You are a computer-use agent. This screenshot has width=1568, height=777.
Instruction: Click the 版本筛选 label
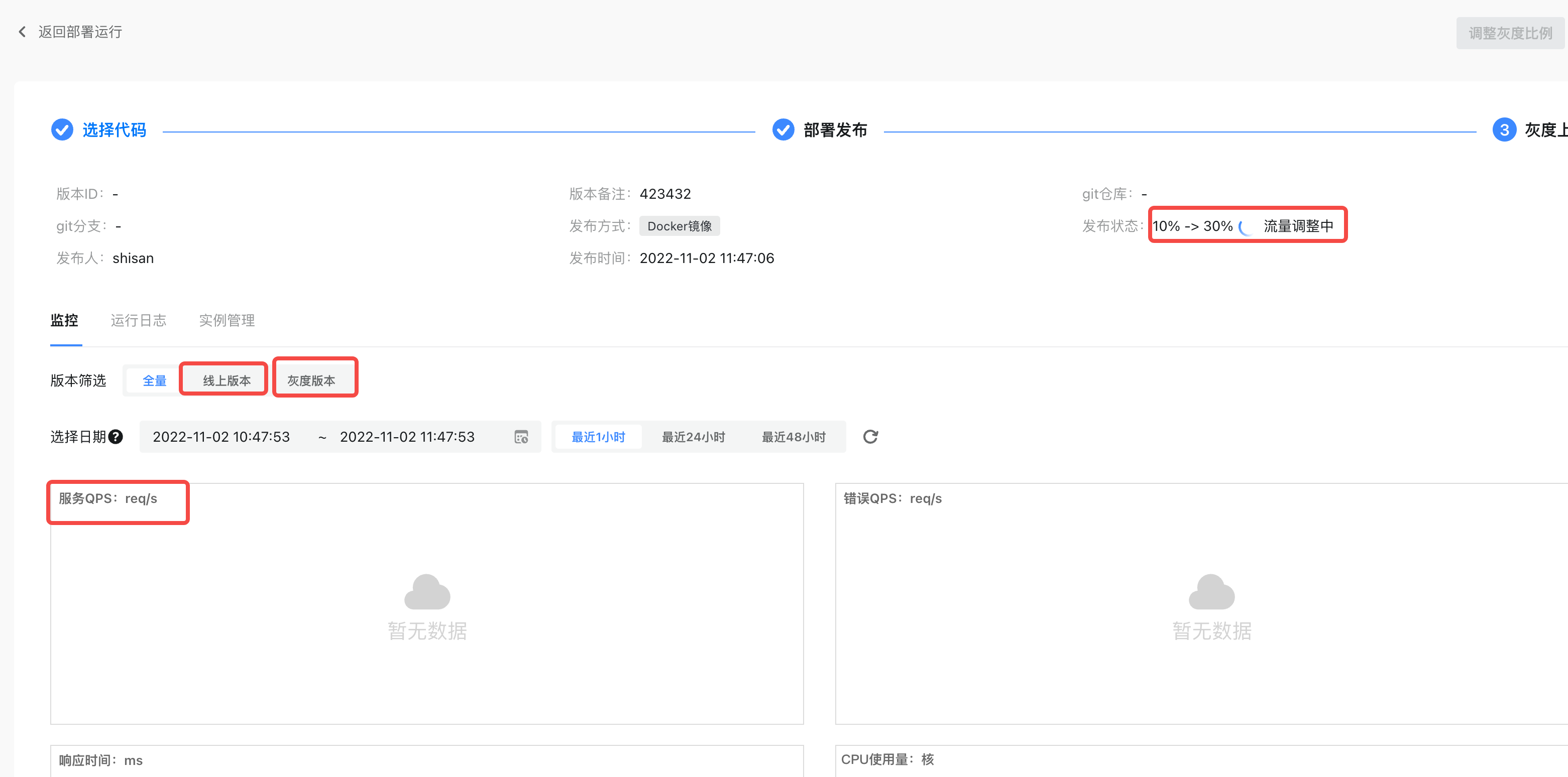pyautogui.click(x=78, y=380)
